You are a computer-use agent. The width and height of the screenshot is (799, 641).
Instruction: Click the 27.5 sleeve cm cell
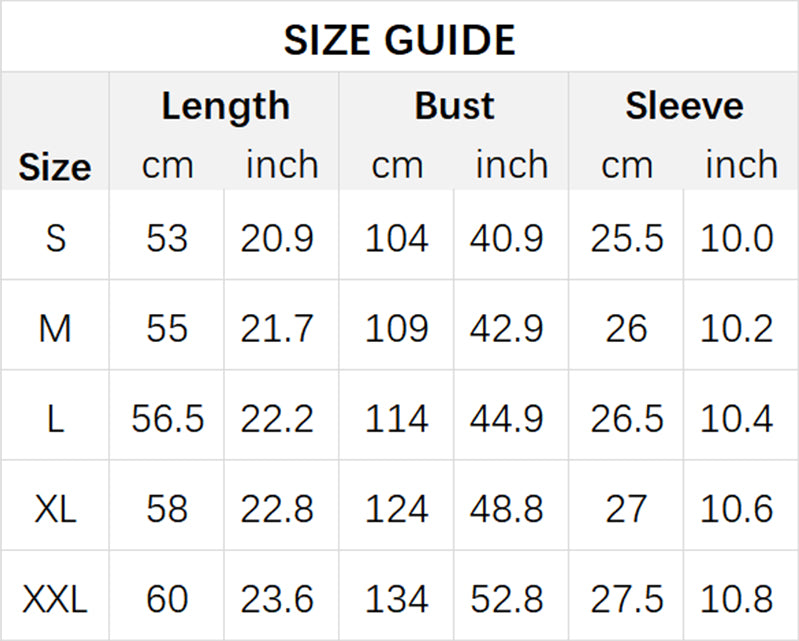[x=627, y=599]
